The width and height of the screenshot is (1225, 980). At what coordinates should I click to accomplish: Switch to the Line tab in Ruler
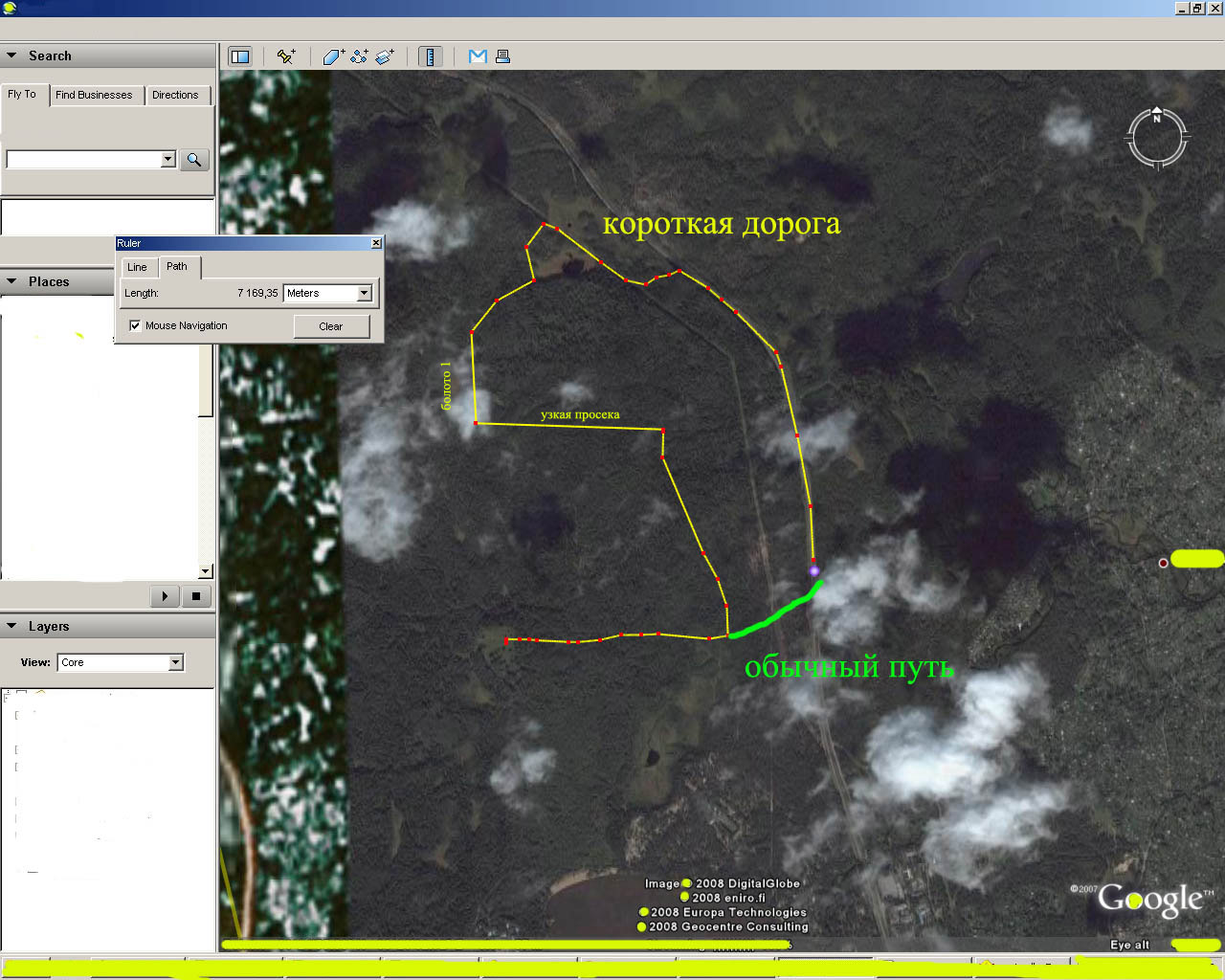click(x=137, y=267)
